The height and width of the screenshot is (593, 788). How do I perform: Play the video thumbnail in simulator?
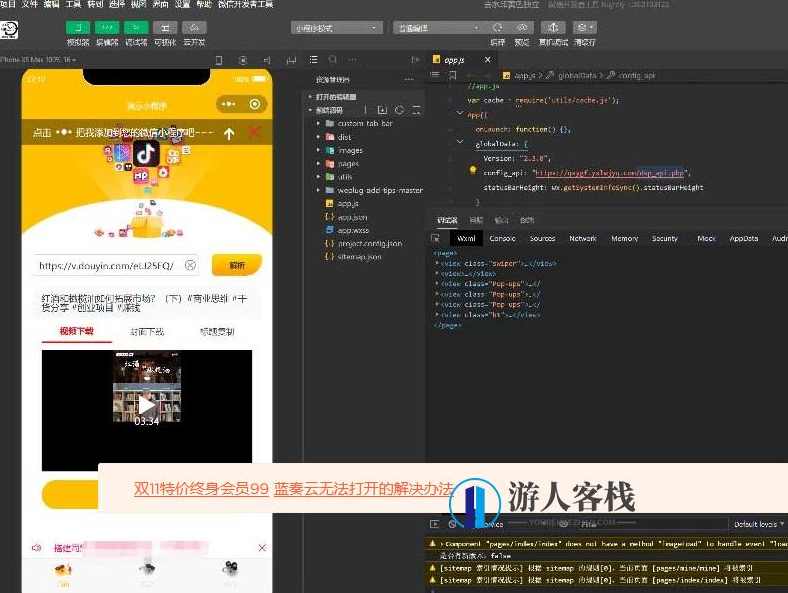[x=147, y=405]
